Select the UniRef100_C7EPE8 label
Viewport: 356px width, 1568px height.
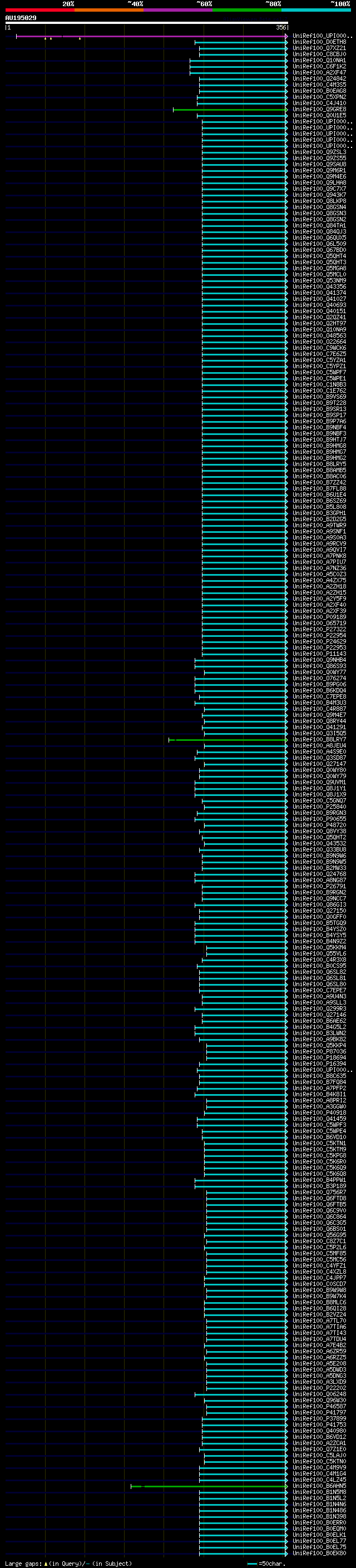click(319, 697)
